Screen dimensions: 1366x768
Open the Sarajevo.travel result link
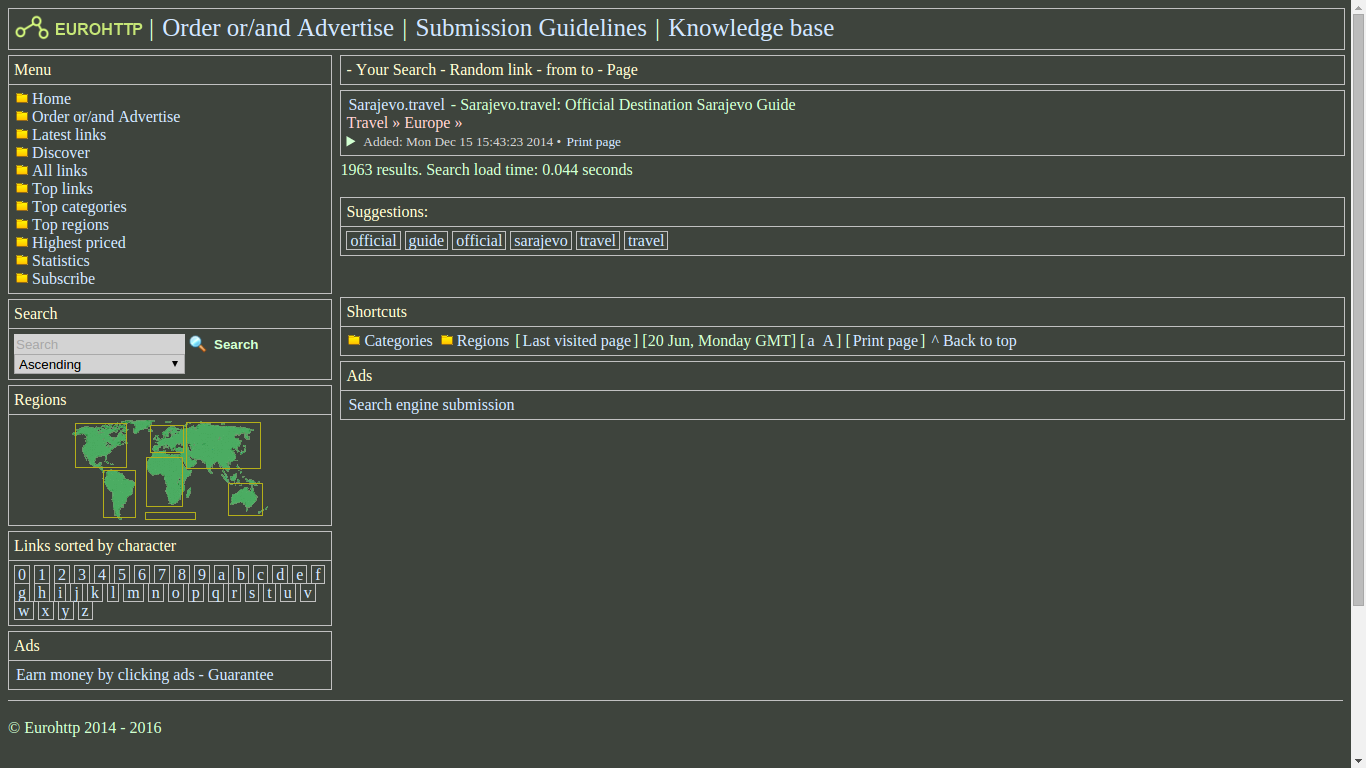[397, 104]
